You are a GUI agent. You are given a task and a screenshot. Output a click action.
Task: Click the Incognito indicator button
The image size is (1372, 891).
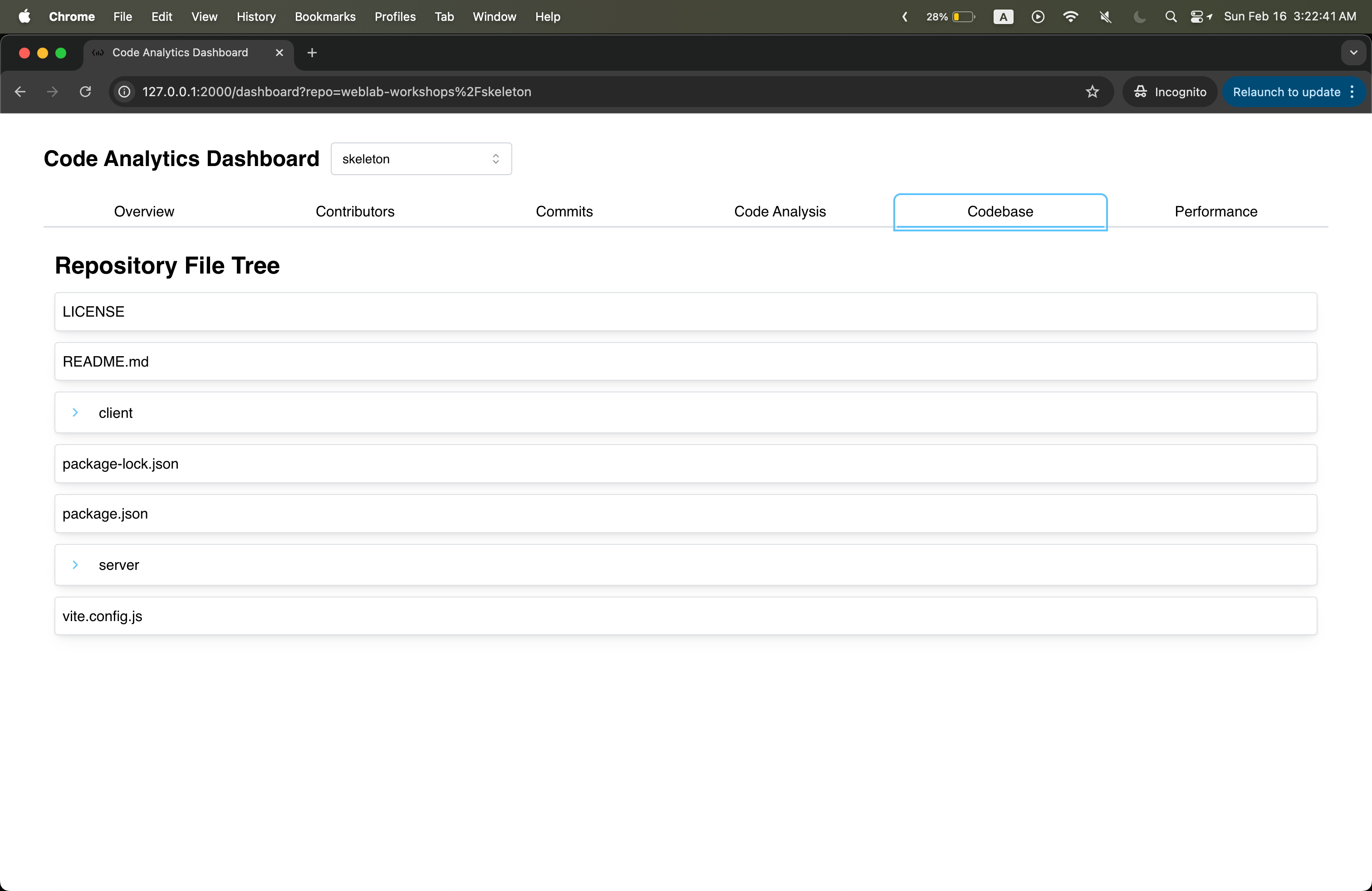[x=1170, y=92]
